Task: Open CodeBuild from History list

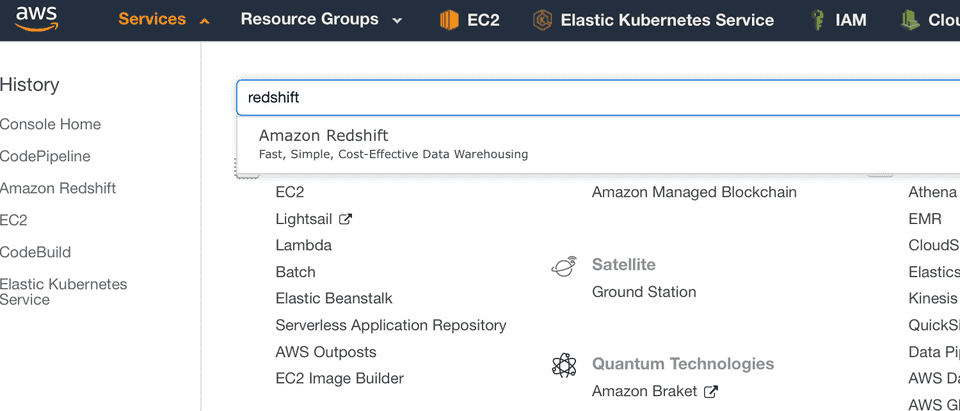Action: [x=36, y=252]
